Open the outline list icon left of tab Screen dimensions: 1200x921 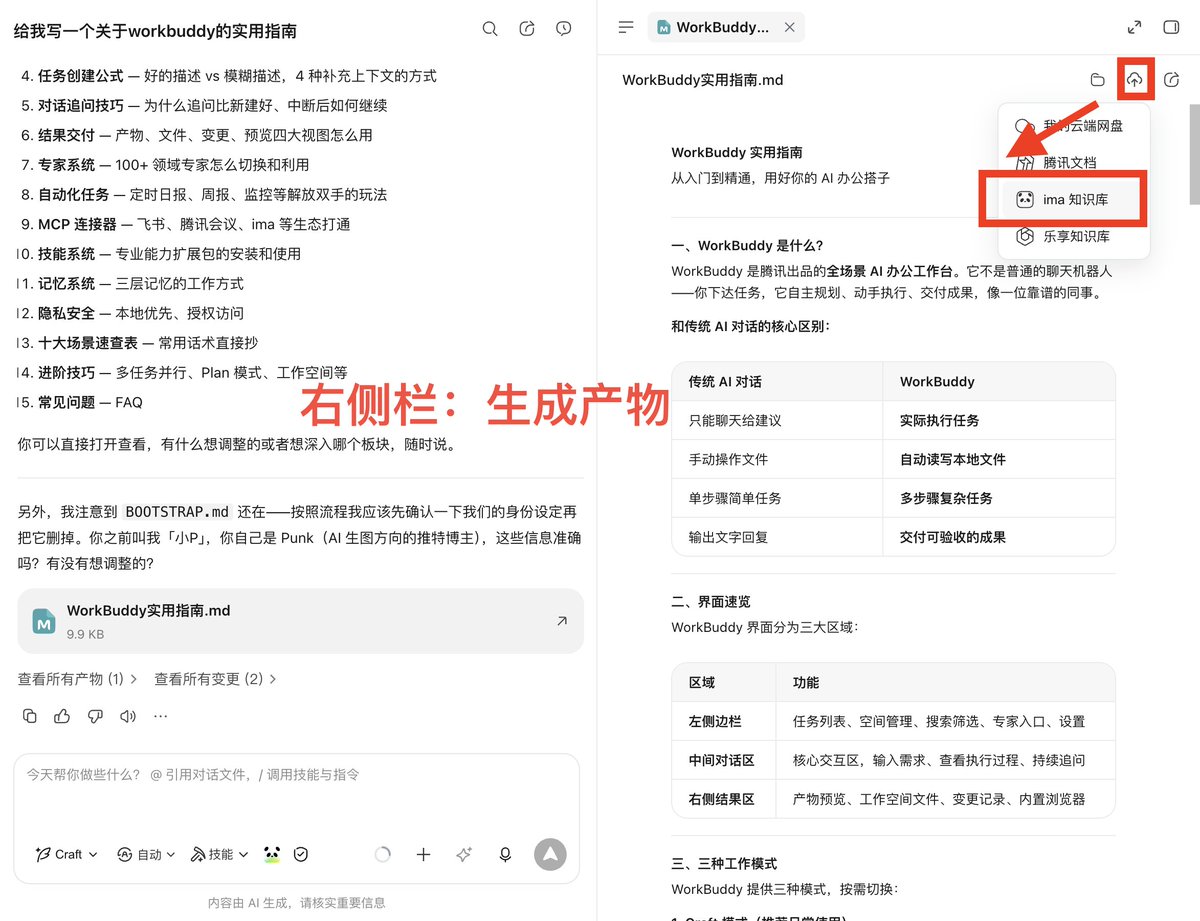[626, 28]
